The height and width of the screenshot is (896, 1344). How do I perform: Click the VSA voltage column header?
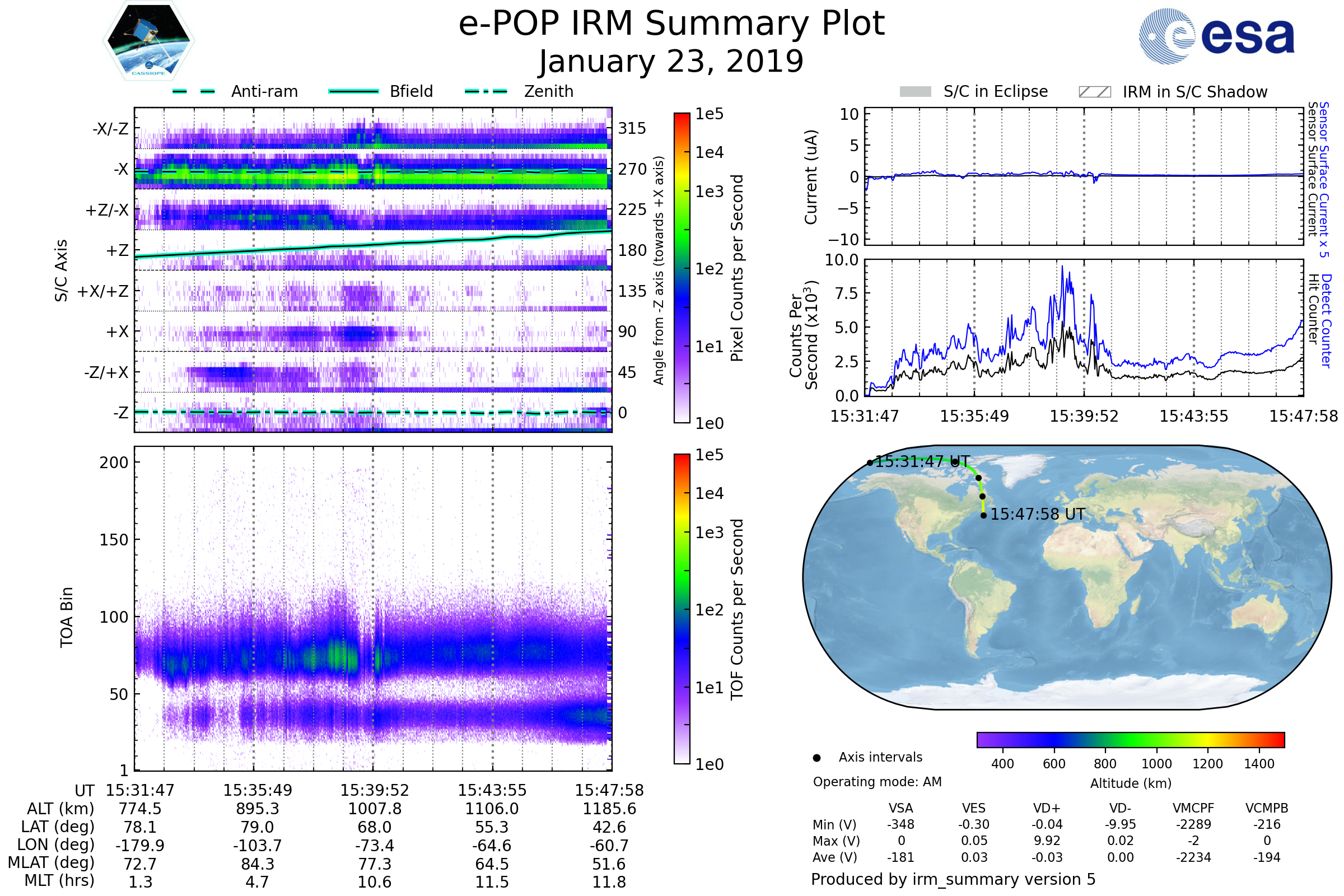pos(900,808)
